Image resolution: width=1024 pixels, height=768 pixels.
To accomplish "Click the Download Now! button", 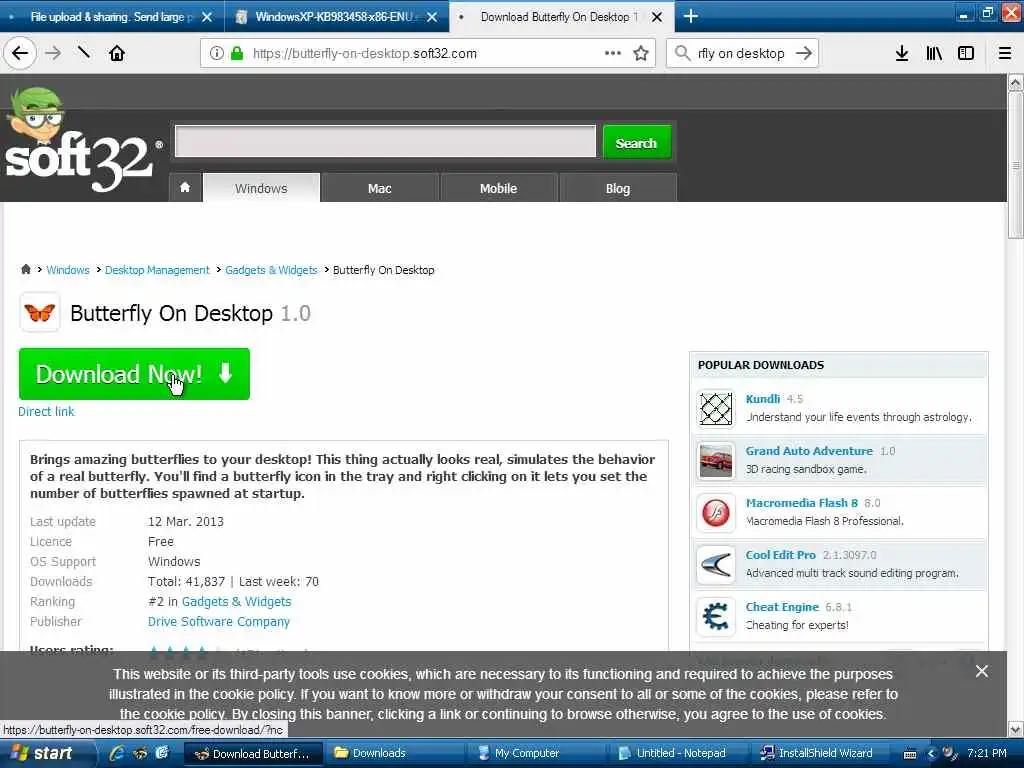I will (135, 374).
